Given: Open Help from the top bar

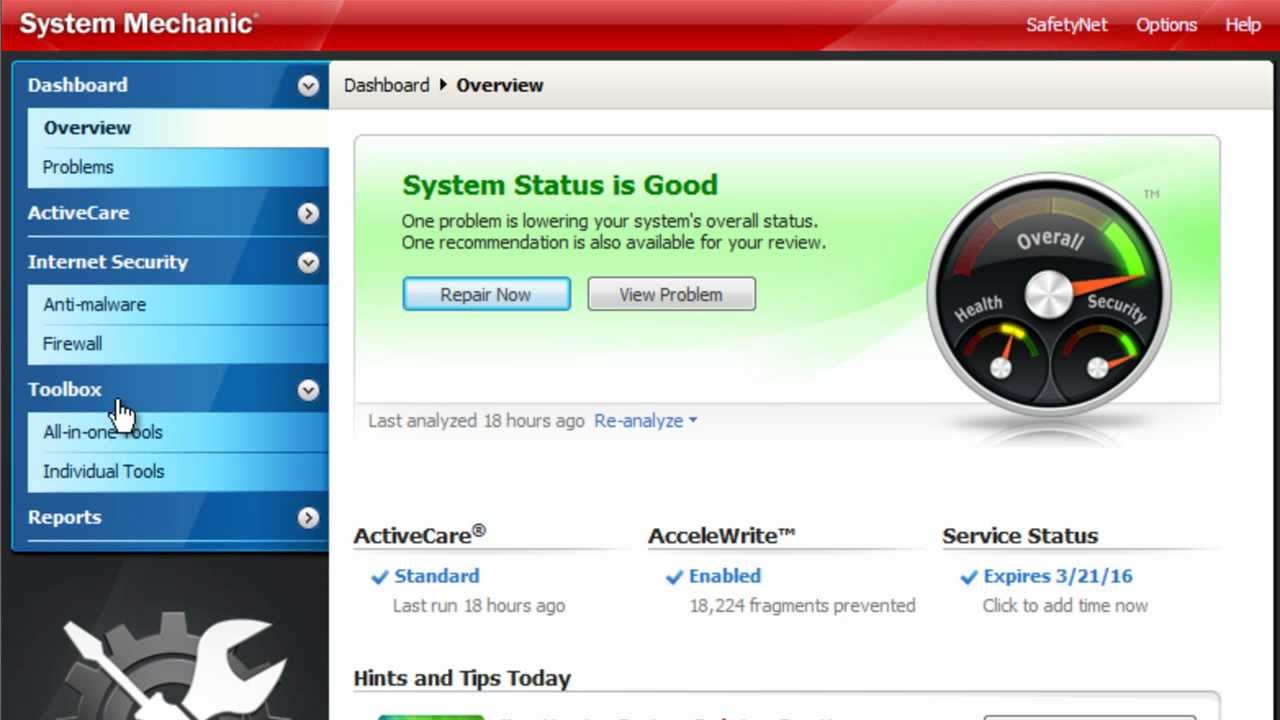Looking at the screenshot, I should pyautogui.click(x=1243, y=25).
